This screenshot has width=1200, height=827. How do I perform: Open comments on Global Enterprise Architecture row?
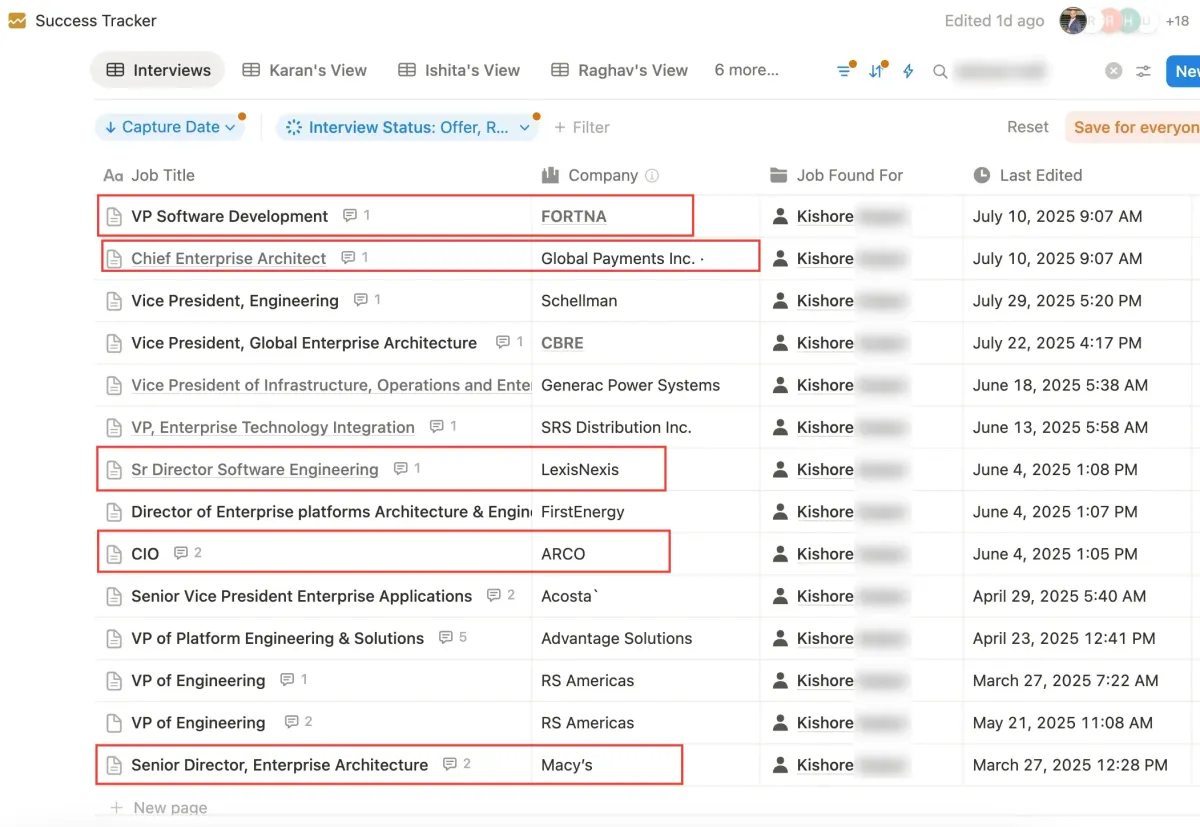click(x=510, y=342)
